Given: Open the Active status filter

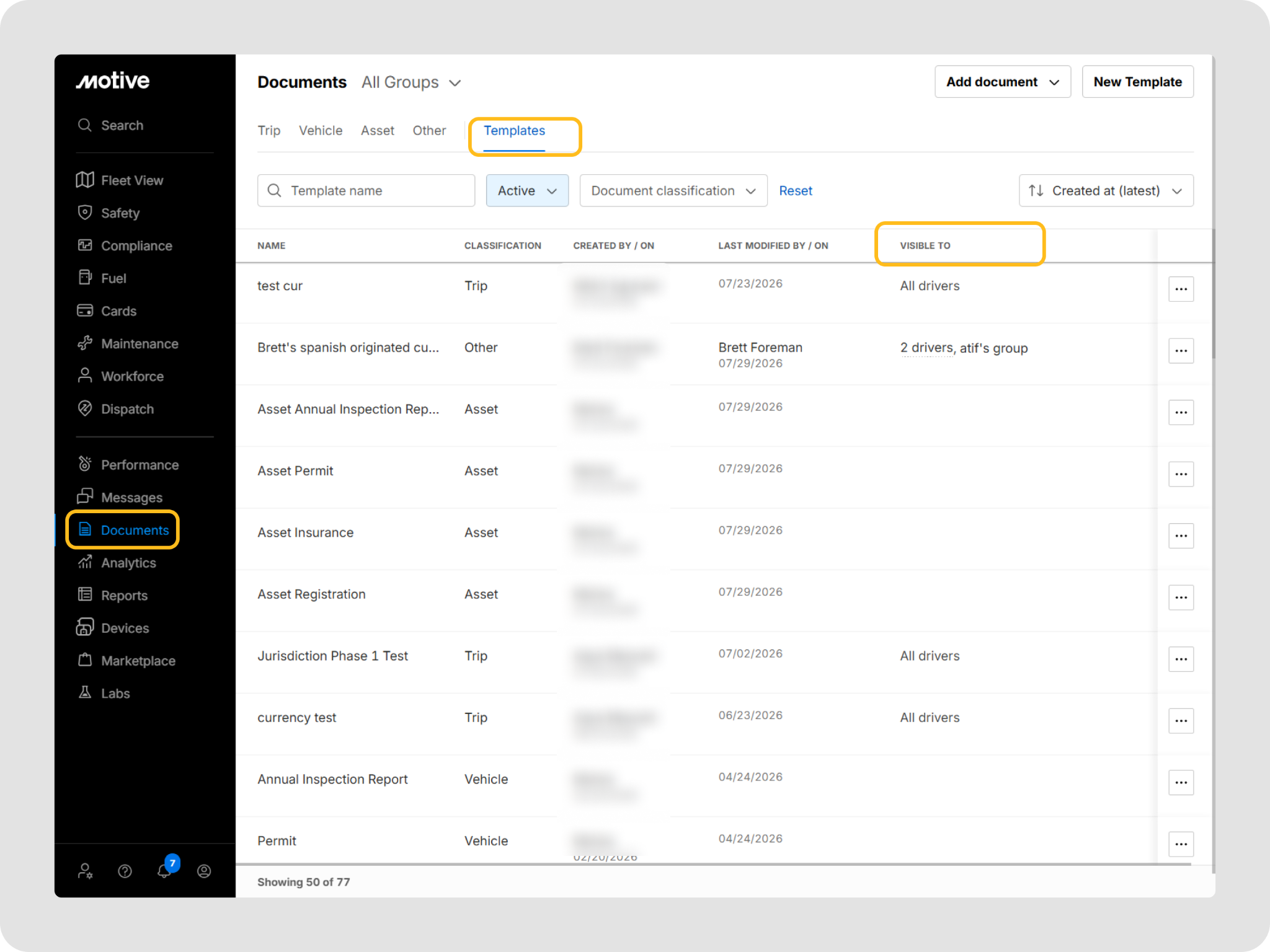Looking at the screenshot, I should click(x=527, y=190).
